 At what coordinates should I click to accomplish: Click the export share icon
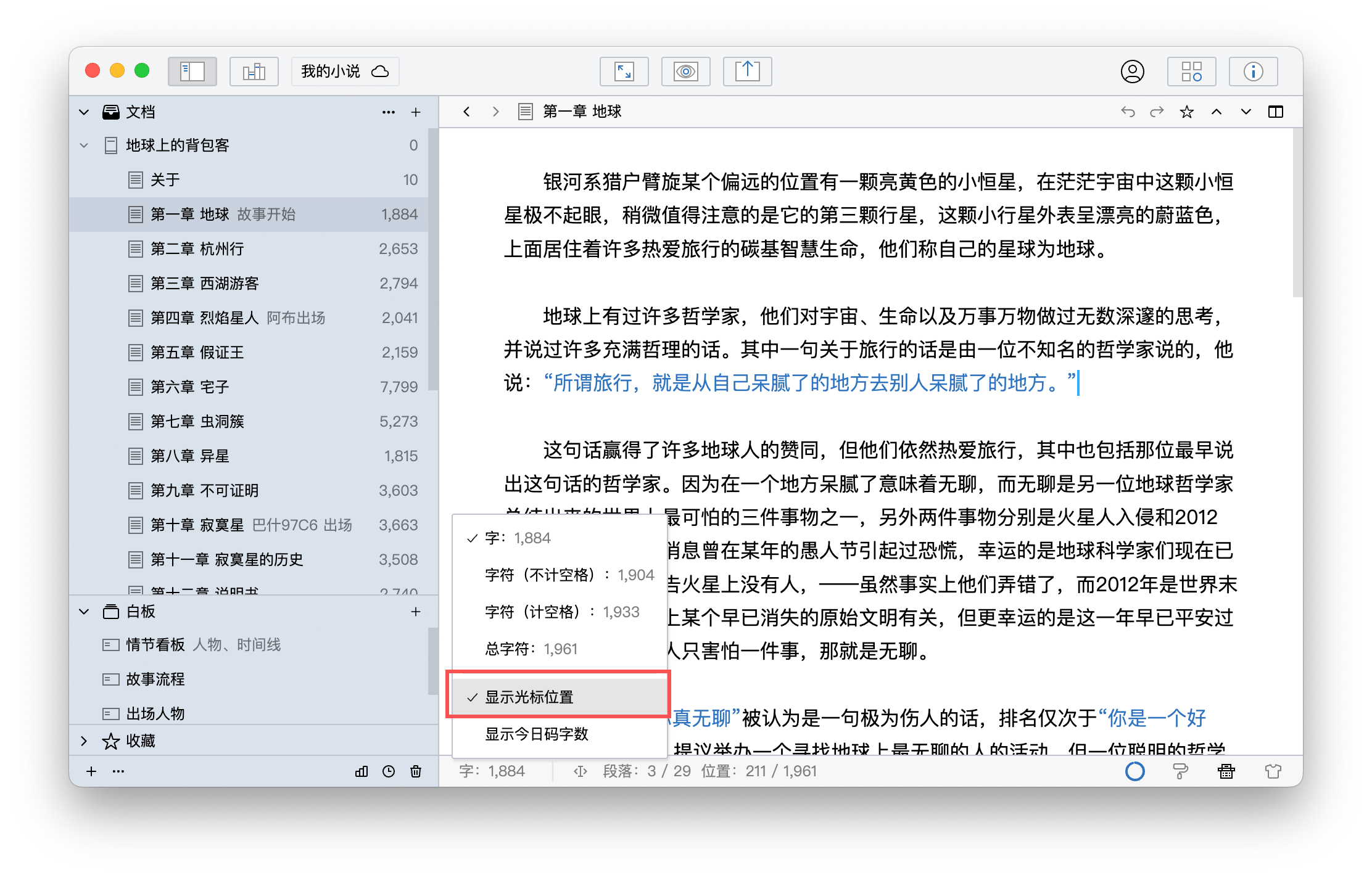tap(747, 72)
